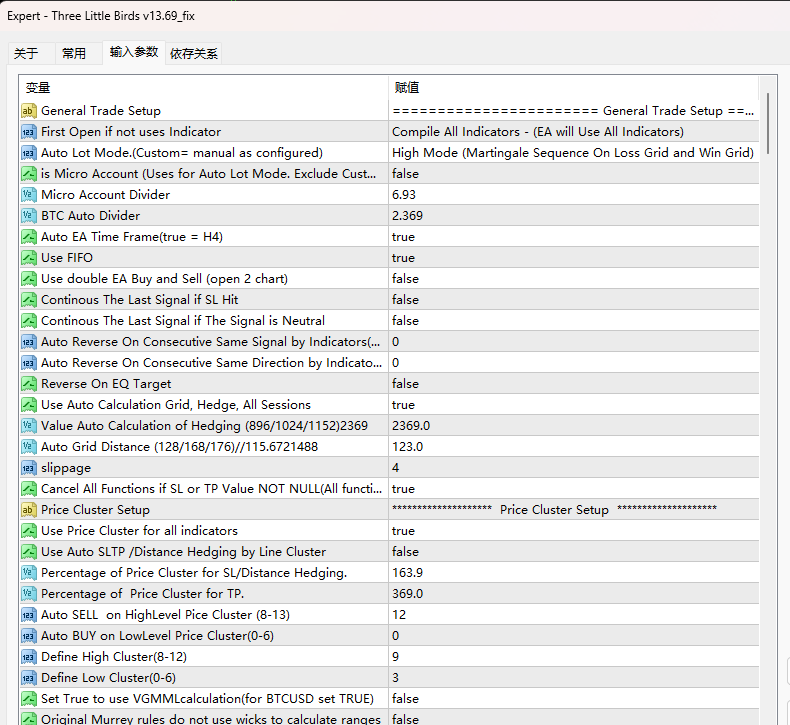
Task: Edit the Micro Account Divider value 6.93
Action: click(574, 195)
